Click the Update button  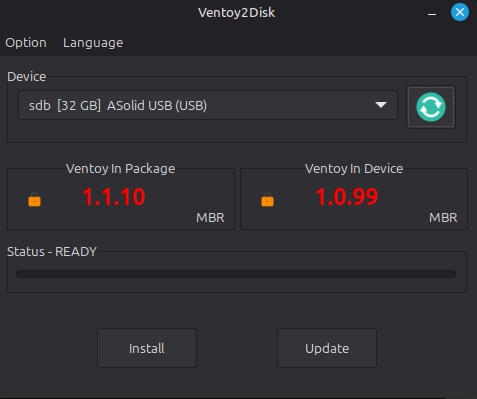pyautogui.click(x=327, y=348)
